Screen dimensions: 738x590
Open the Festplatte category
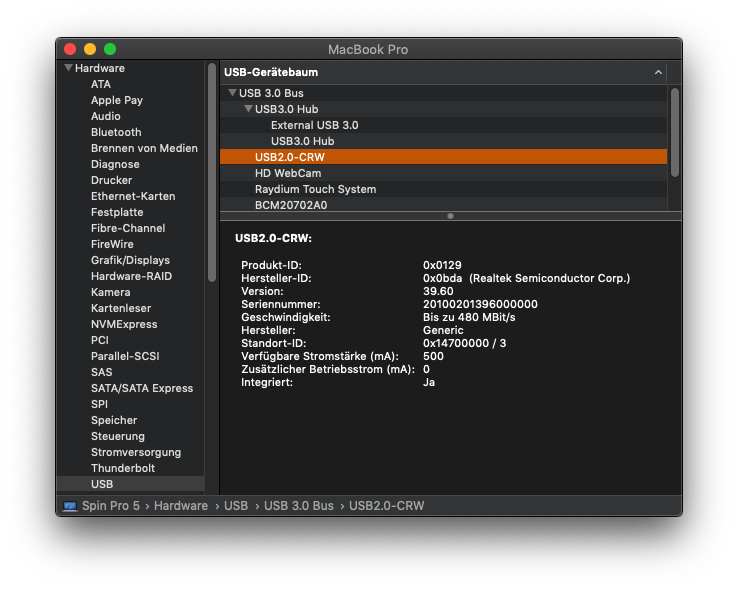117,212
